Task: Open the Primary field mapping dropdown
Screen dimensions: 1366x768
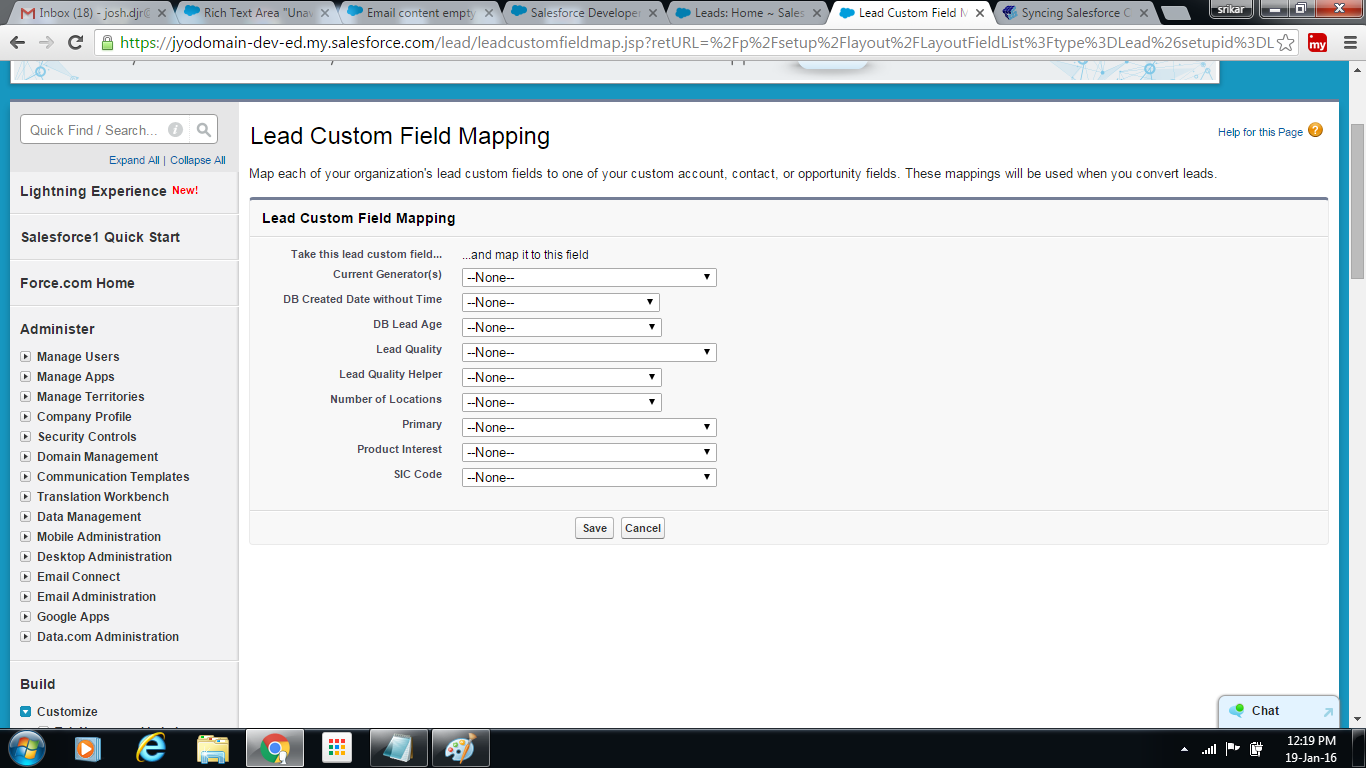Action: point(589,427)
